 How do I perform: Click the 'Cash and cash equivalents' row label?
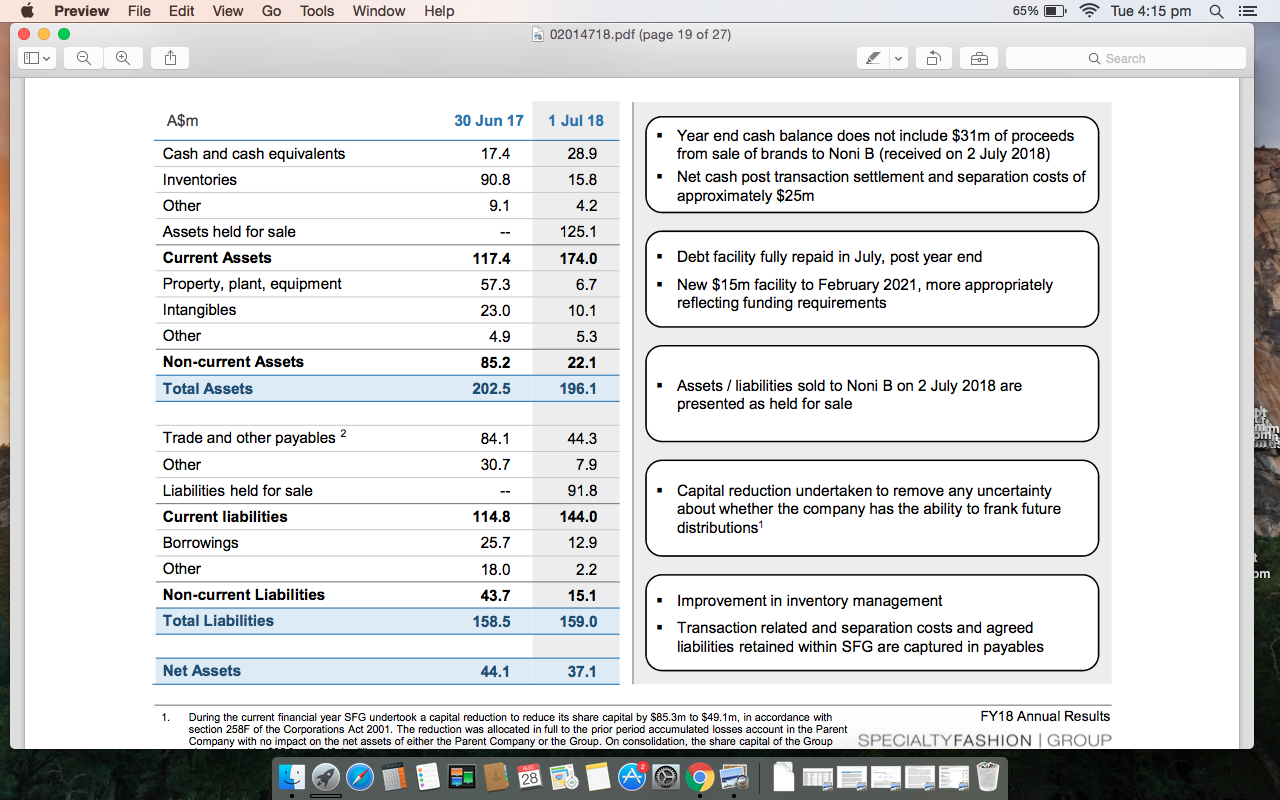pyautogui.click(x=254, y=154)
